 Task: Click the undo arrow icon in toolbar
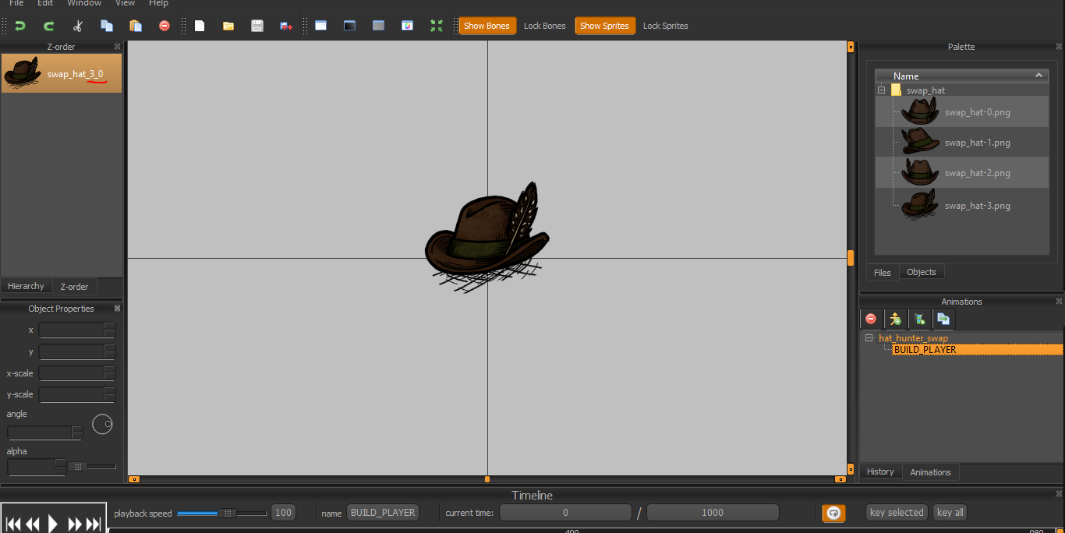(x=20, y=26)
